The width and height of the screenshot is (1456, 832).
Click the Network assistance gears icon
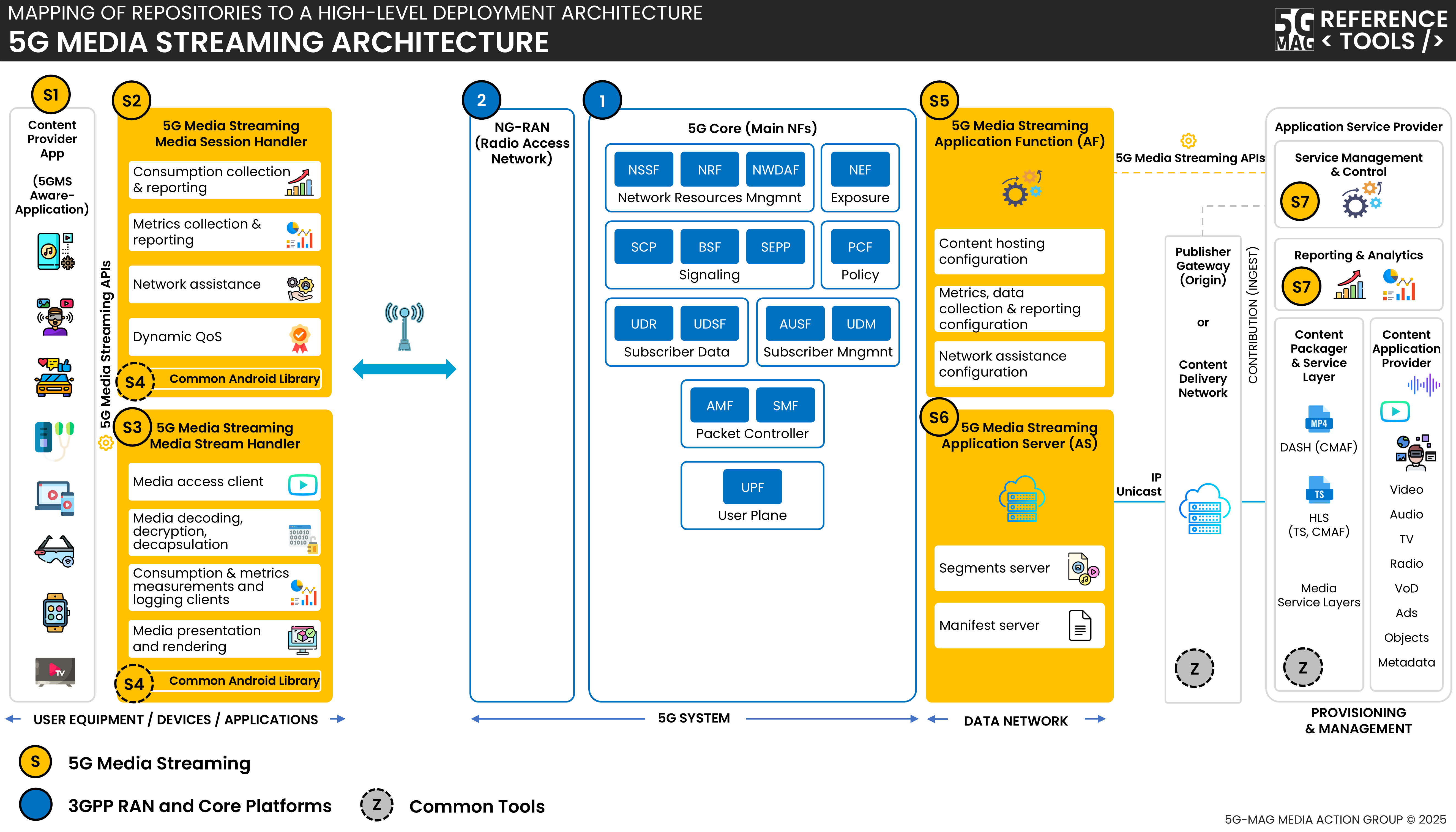point(299,288)
